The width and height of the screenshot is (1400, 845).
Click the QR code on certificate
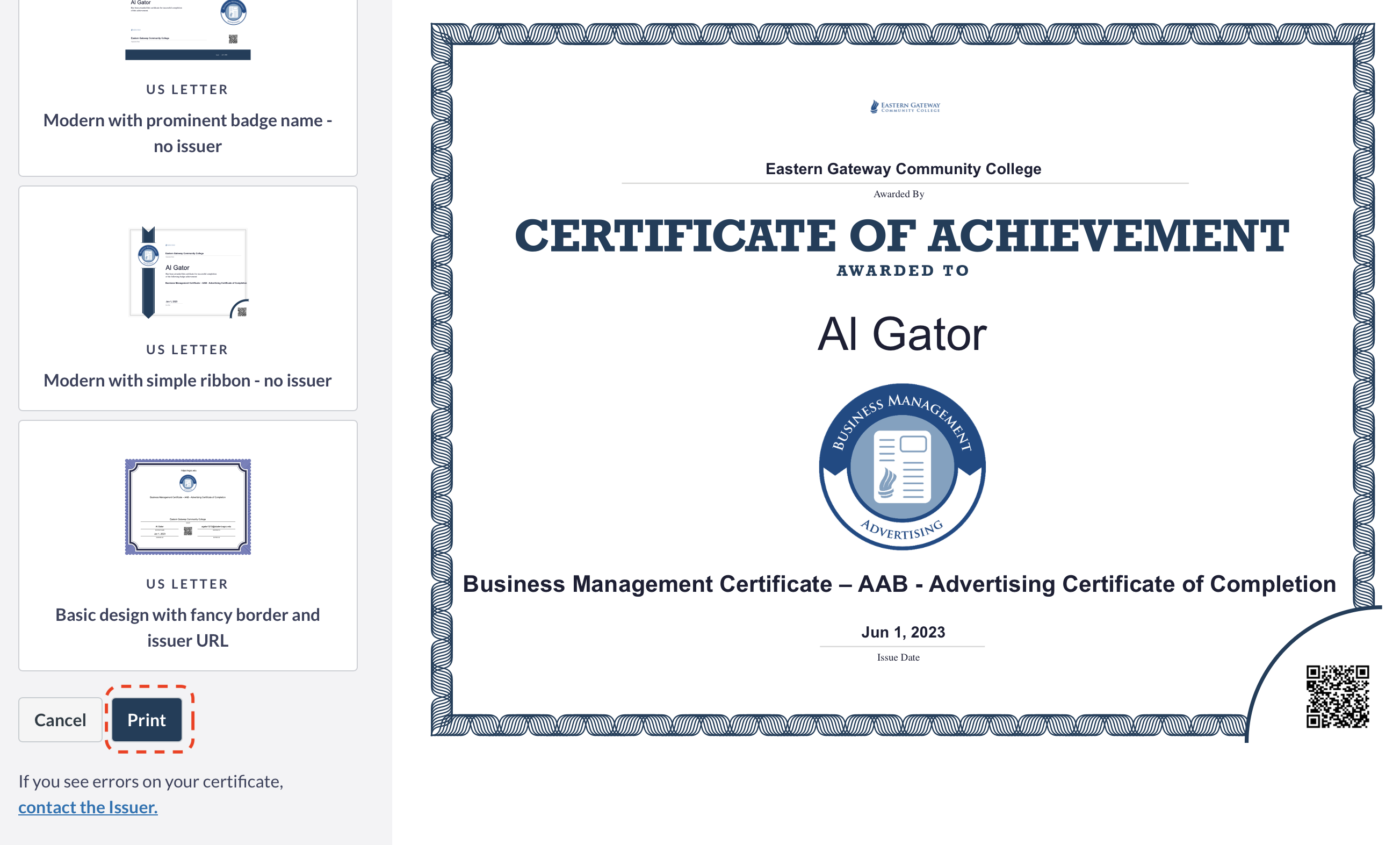1337,696
